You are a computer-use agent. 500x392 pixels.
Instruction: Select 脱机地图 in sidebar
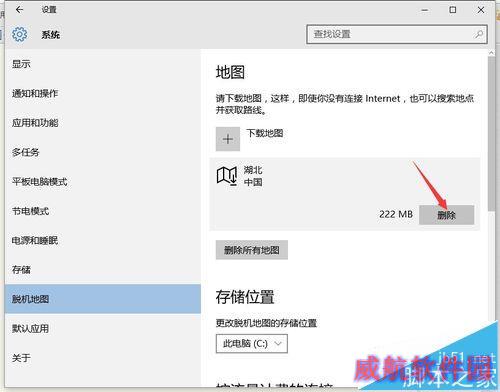point(103,299)
